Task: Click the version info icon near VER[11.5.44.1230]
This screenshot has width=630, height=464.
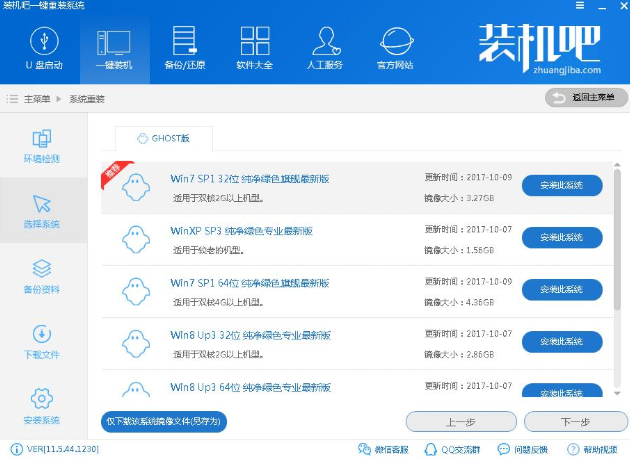Action: point(16,449)
